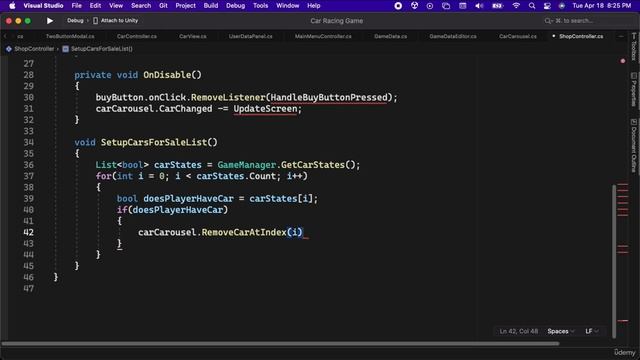Click the ShopController class icon in breadcrumb
This screenshot has width=640, height=360.
click(9, 49)
